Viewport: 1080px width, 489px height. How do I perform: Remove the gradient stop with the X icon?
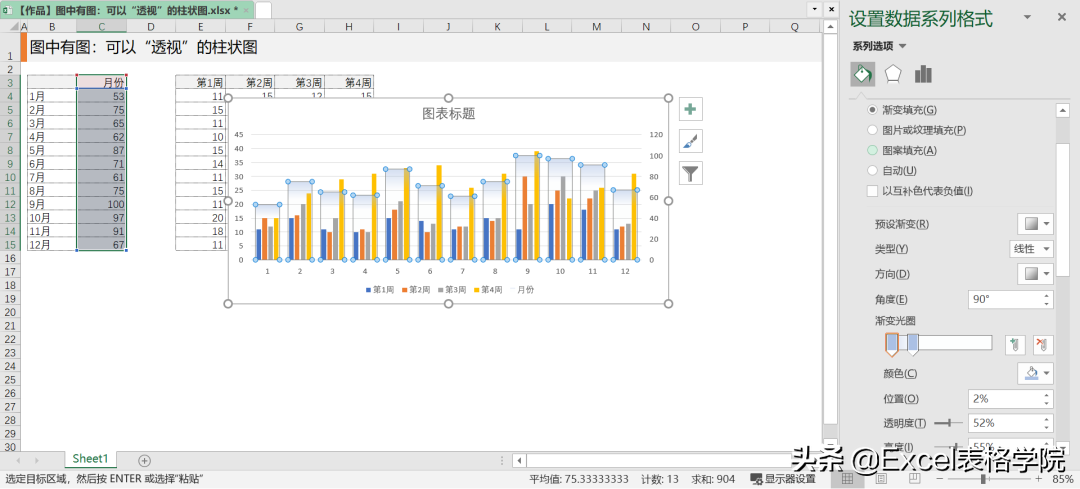1043,344
